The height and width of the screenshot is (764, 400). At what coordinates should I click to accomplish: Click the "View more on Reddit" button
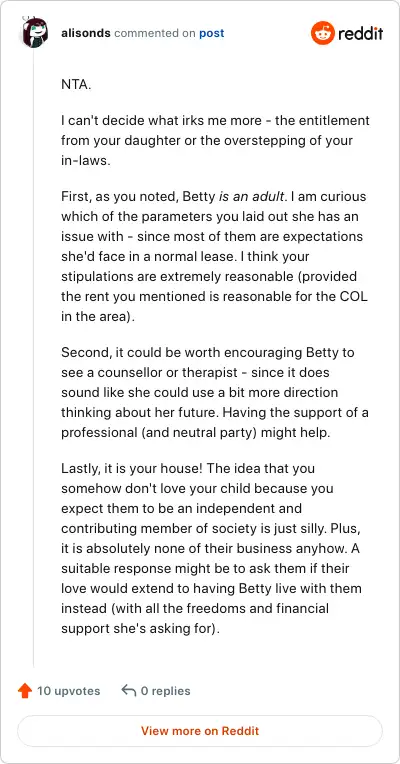click(x=200, y=731)
